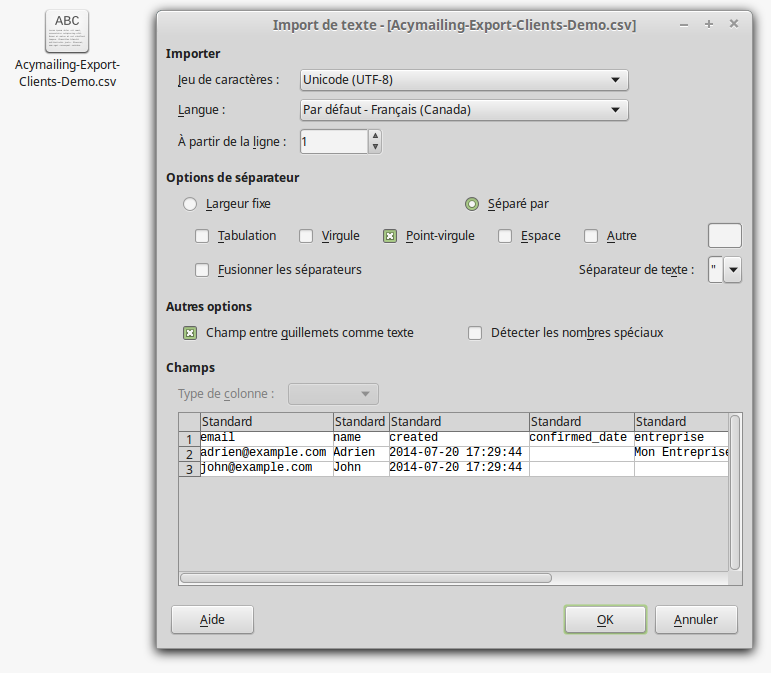
Task: Click preview row number 1
Action: (189, 439)
